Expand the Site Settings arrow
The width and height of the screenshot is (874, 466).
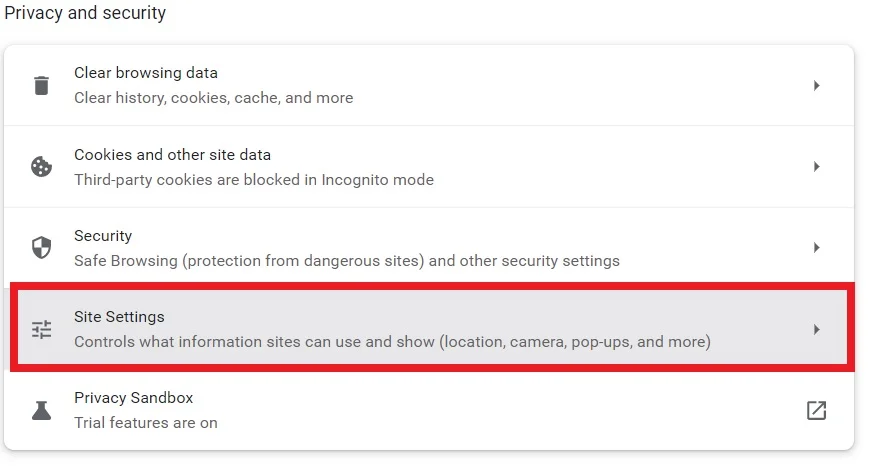[816, 329]
